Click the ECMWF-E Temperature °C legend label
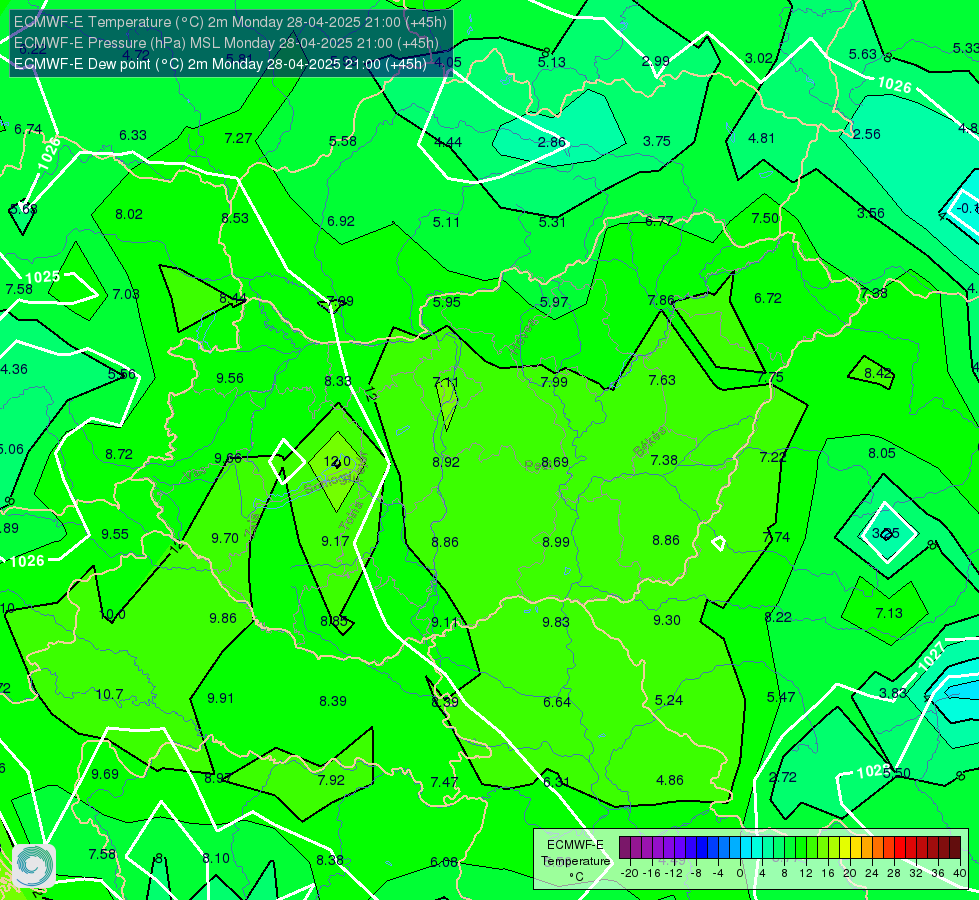 (575, 861)
